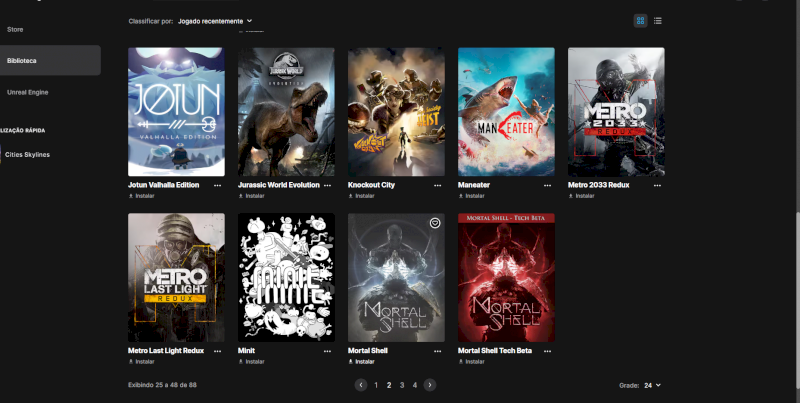Viewport: 800px width, 403px height.
Task: Go to page 4 of library
Action: click(414, 384)
